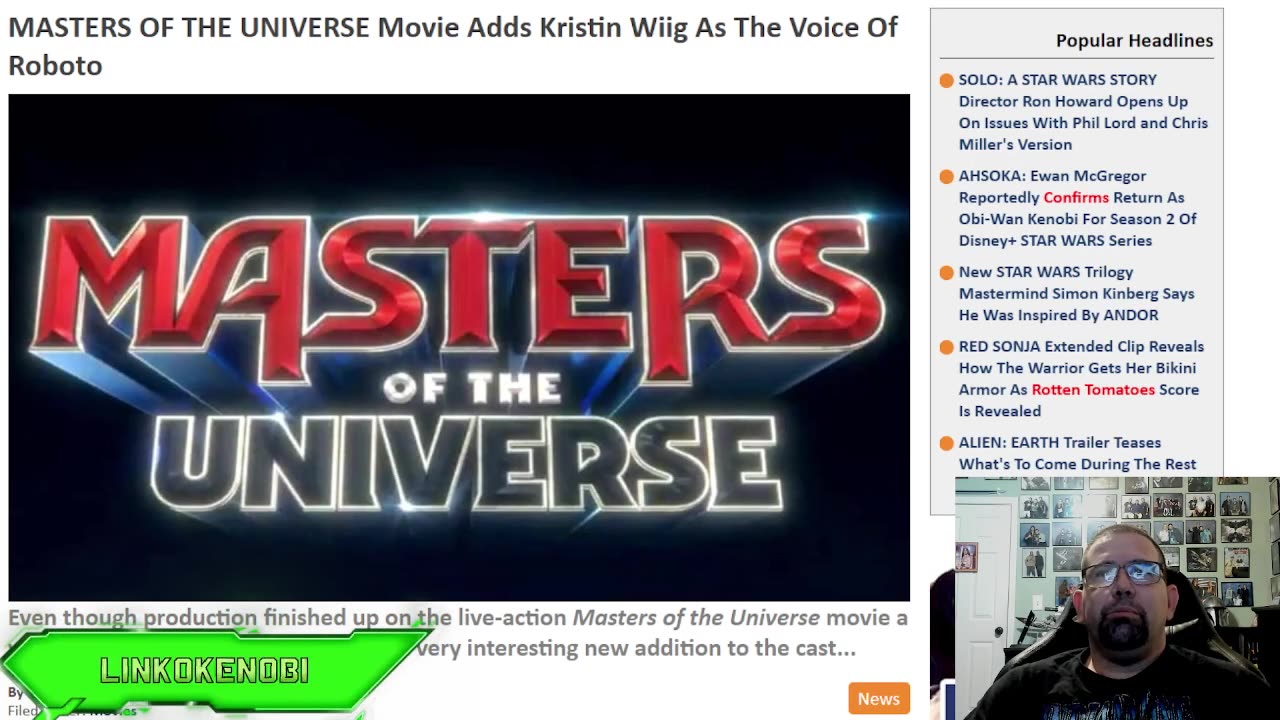The height and width of the screenshot is (720, 1280).
Task: Open the red 'Rotten Tomatoes' link
Action: click(1093, 389)
